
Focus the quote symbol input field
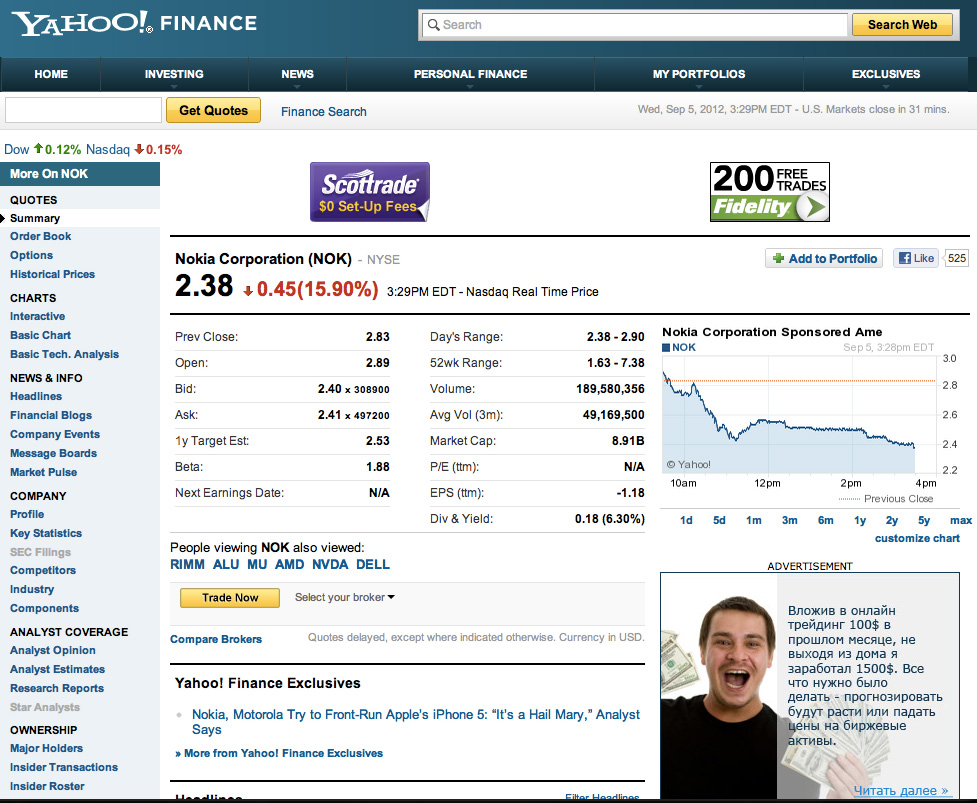click(x=83, y=110)
